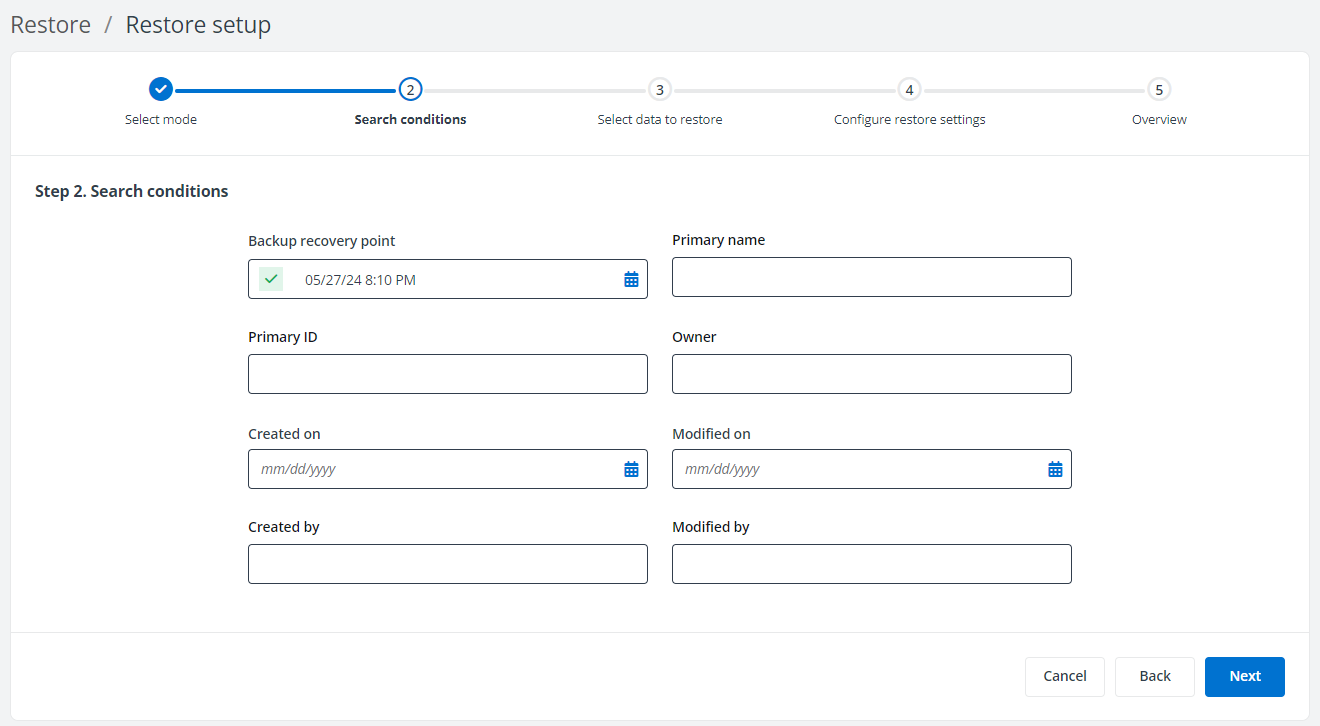Open the Modified on calendar picker
1320x726 pixels.
tap(1055, 470)
